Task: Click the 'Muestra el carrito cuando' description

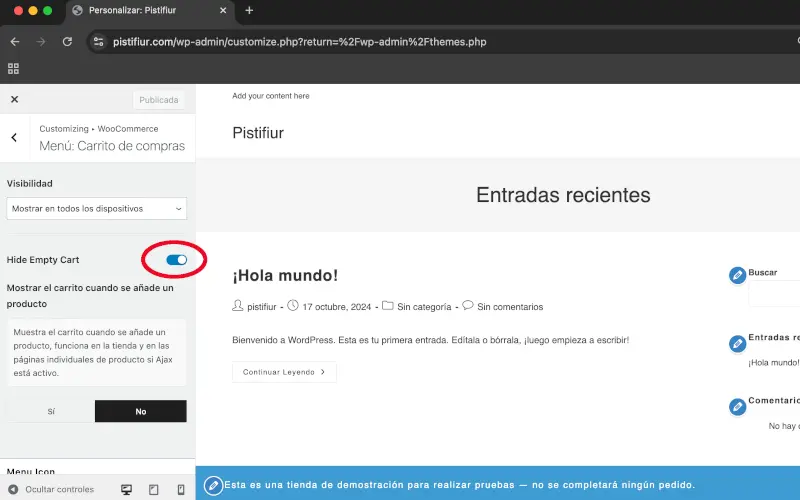Action: pos(96,353)
